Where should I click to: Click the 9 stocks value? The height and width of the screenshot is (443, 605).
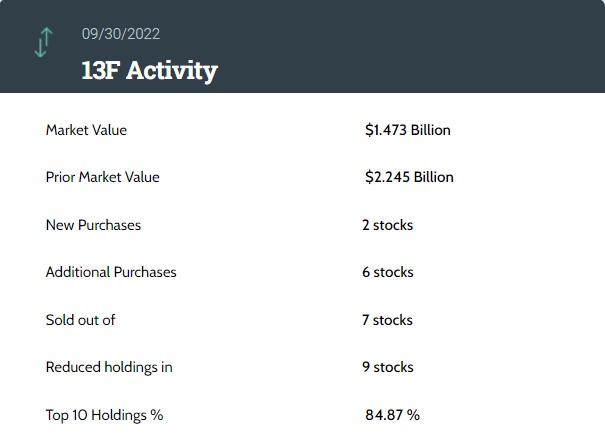[387, 367]
